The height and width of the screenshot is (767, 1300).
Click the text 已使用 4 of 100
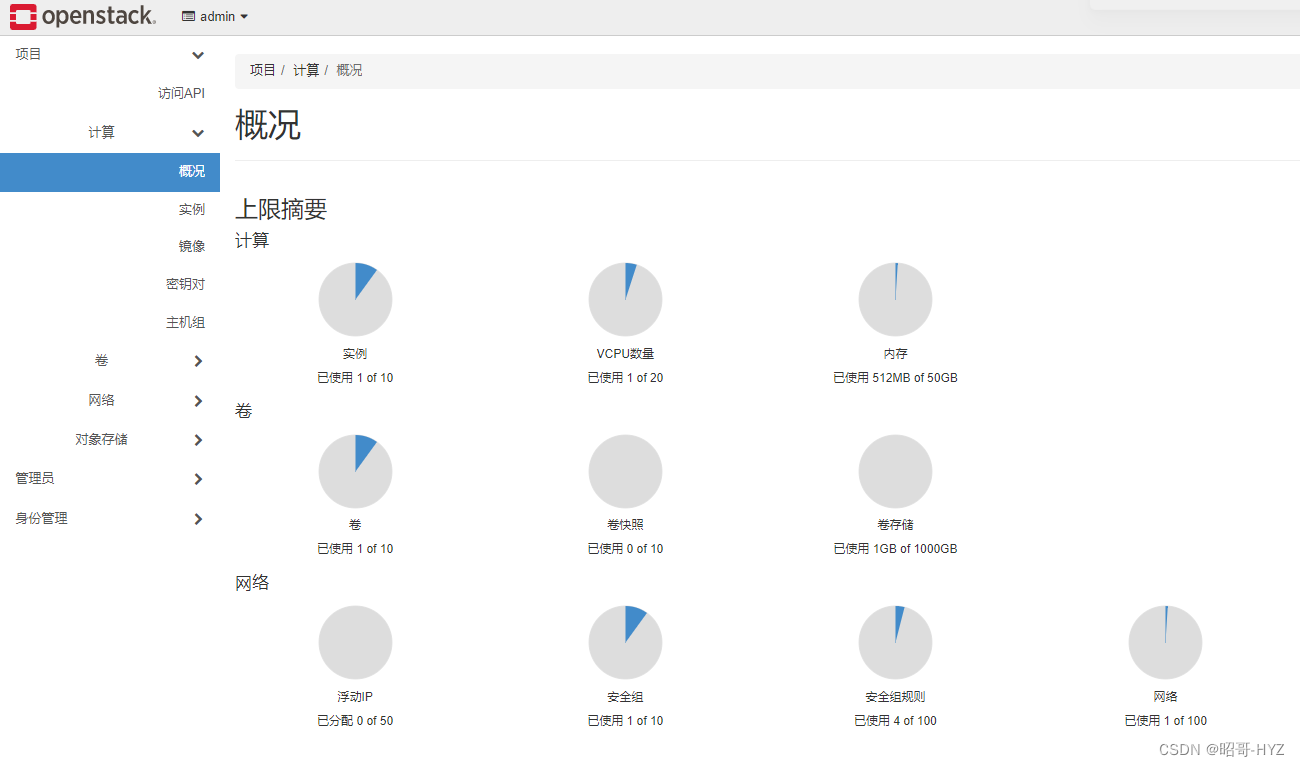point(895,721)
